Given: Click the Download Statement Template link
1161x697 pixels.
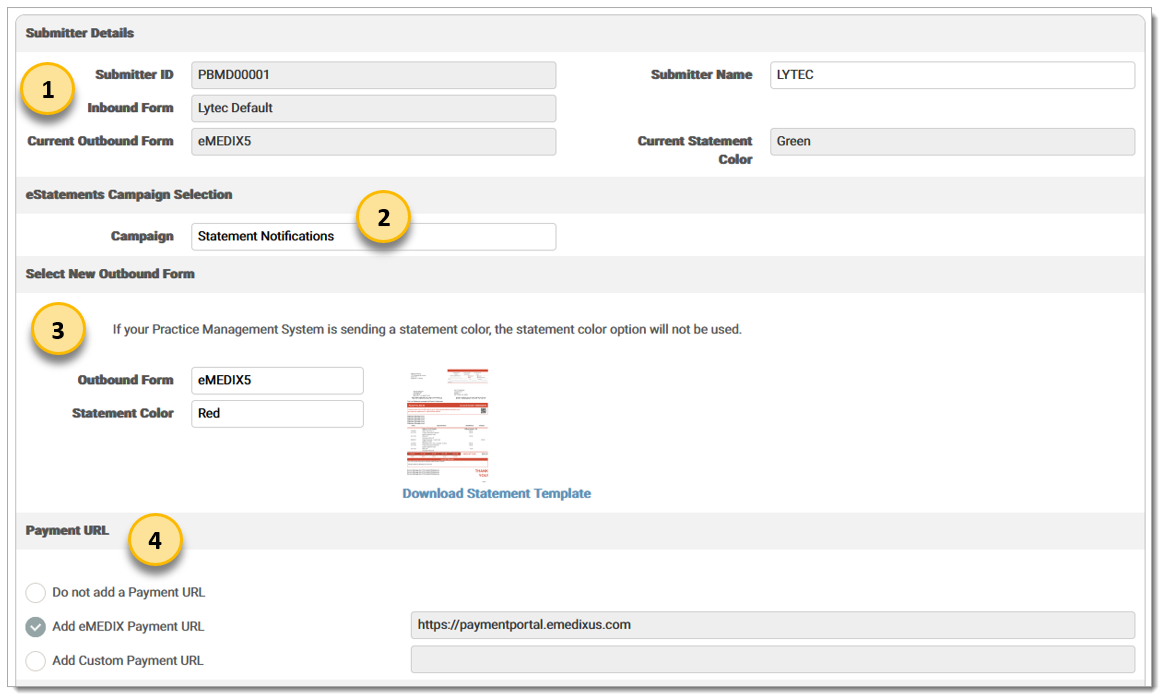Looking at the screenshot, I should pyautogui.click(x=496, y=494).
